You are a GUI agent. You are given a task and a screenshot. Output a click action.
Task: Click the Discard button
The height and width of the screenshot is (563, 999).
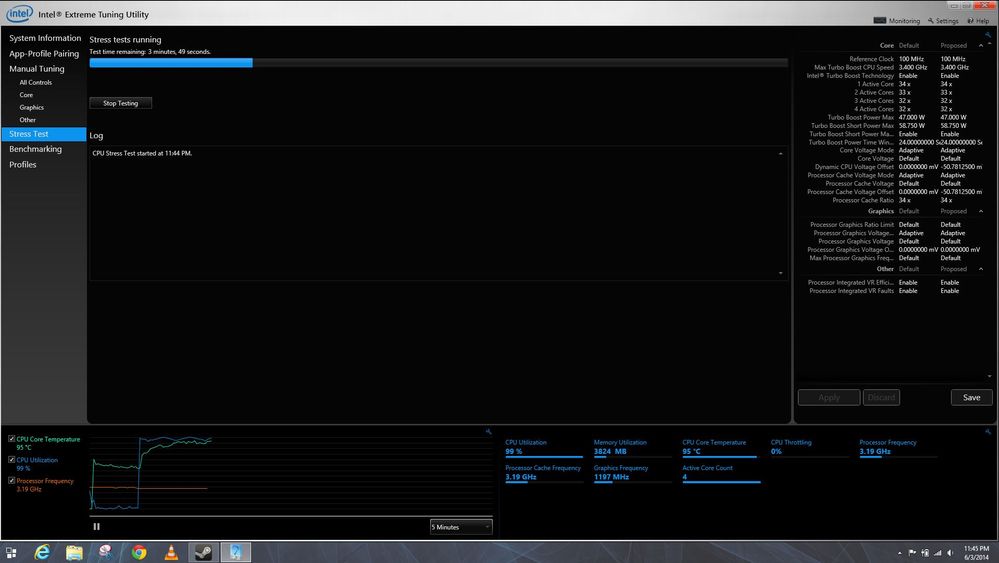(x=881, y=397)
